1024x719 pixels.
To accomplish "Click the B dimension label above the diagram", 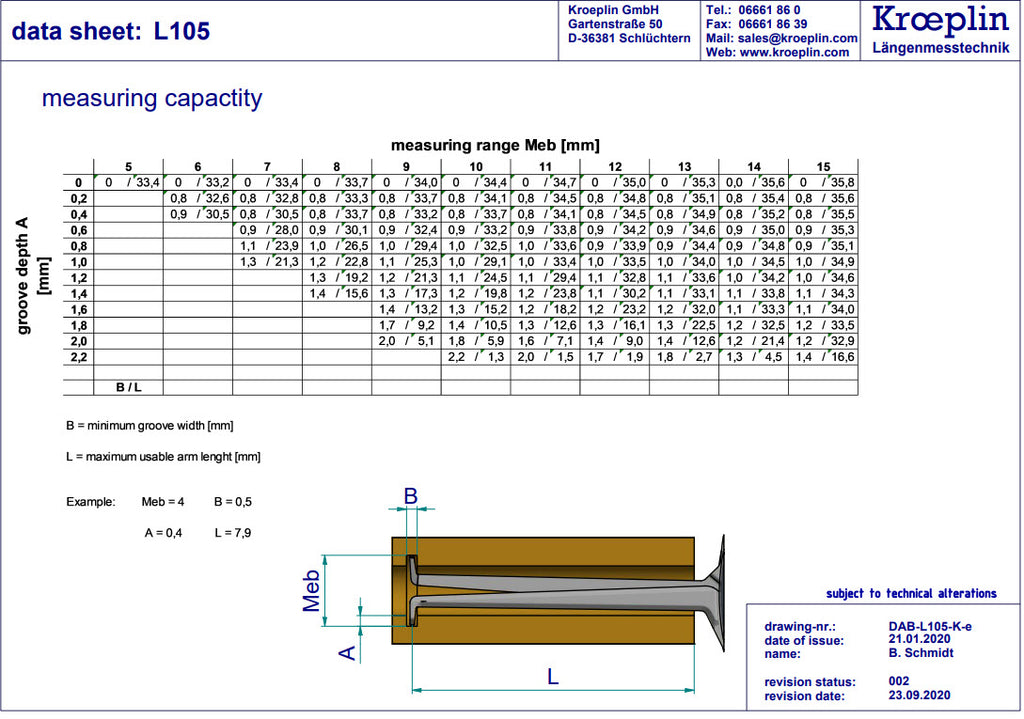I will [410, 495].
